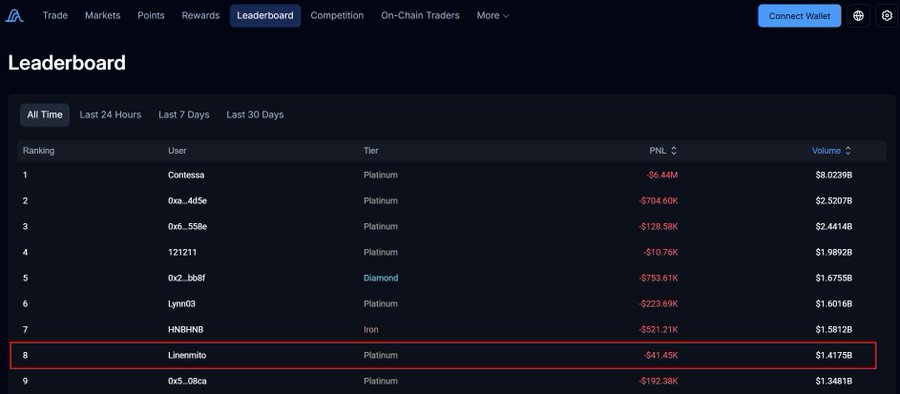
Task: Select user Lynn03
Action: [x=182, y=304]
